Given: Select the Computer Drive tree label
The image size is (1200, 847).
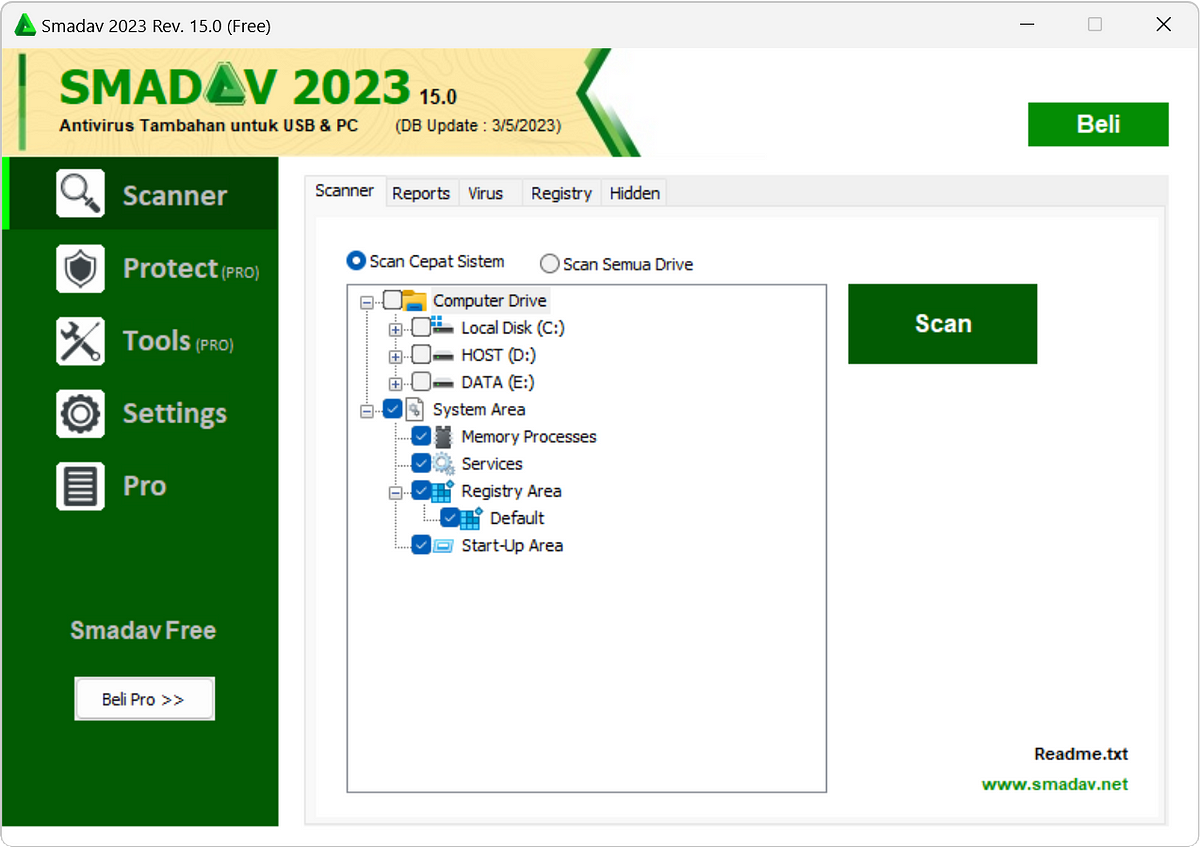Looking at the screenshot, I should point(490,300).
